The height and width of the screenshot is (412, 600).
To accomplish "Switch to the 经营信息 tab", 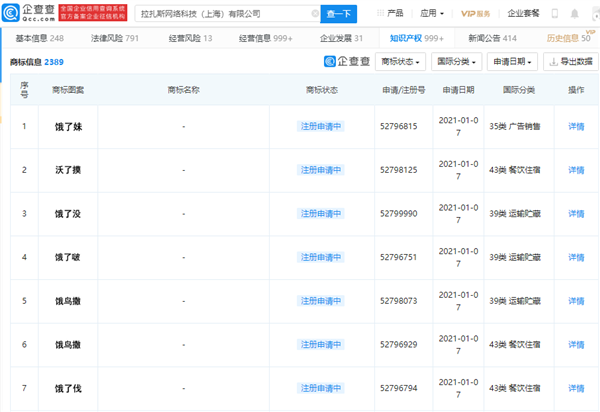I will 265,38.
